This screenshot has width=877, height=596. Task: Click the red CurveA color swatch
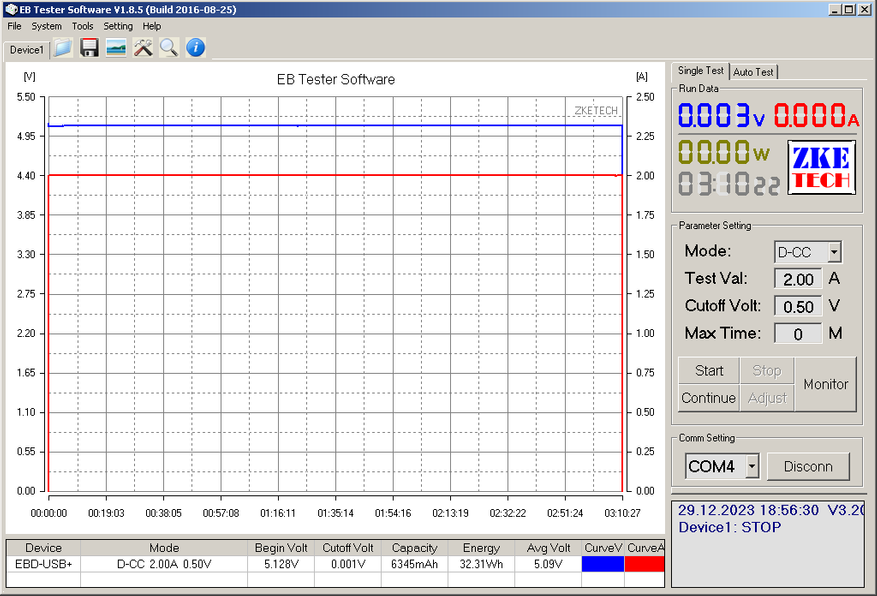tap(644, 564)
